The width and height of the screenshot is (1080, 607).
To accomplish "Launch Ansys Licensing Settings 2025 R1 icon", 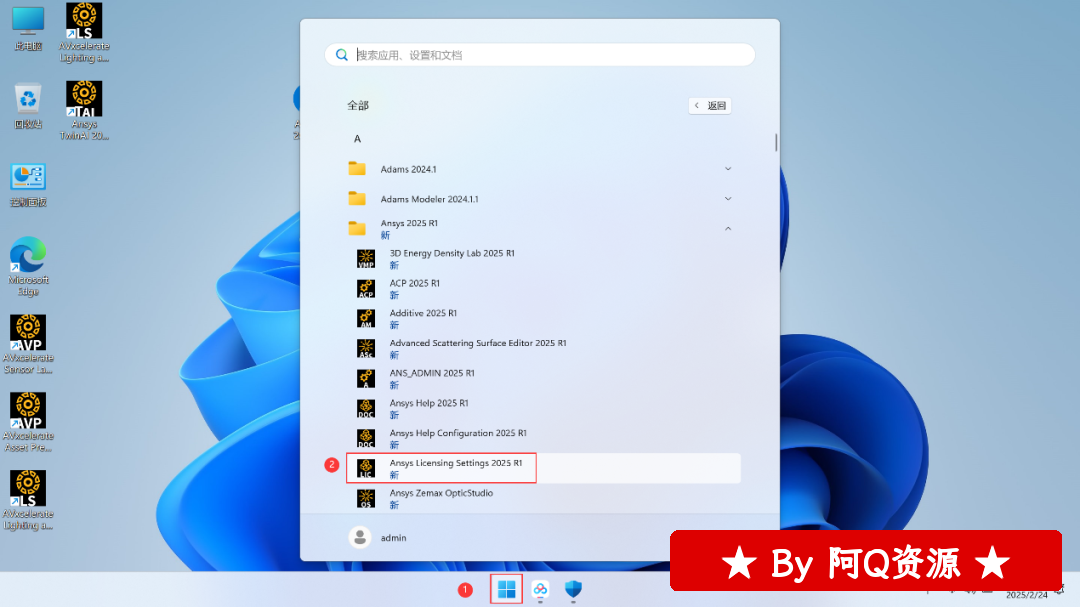I will pyautogui.click(x=366, y=469).
